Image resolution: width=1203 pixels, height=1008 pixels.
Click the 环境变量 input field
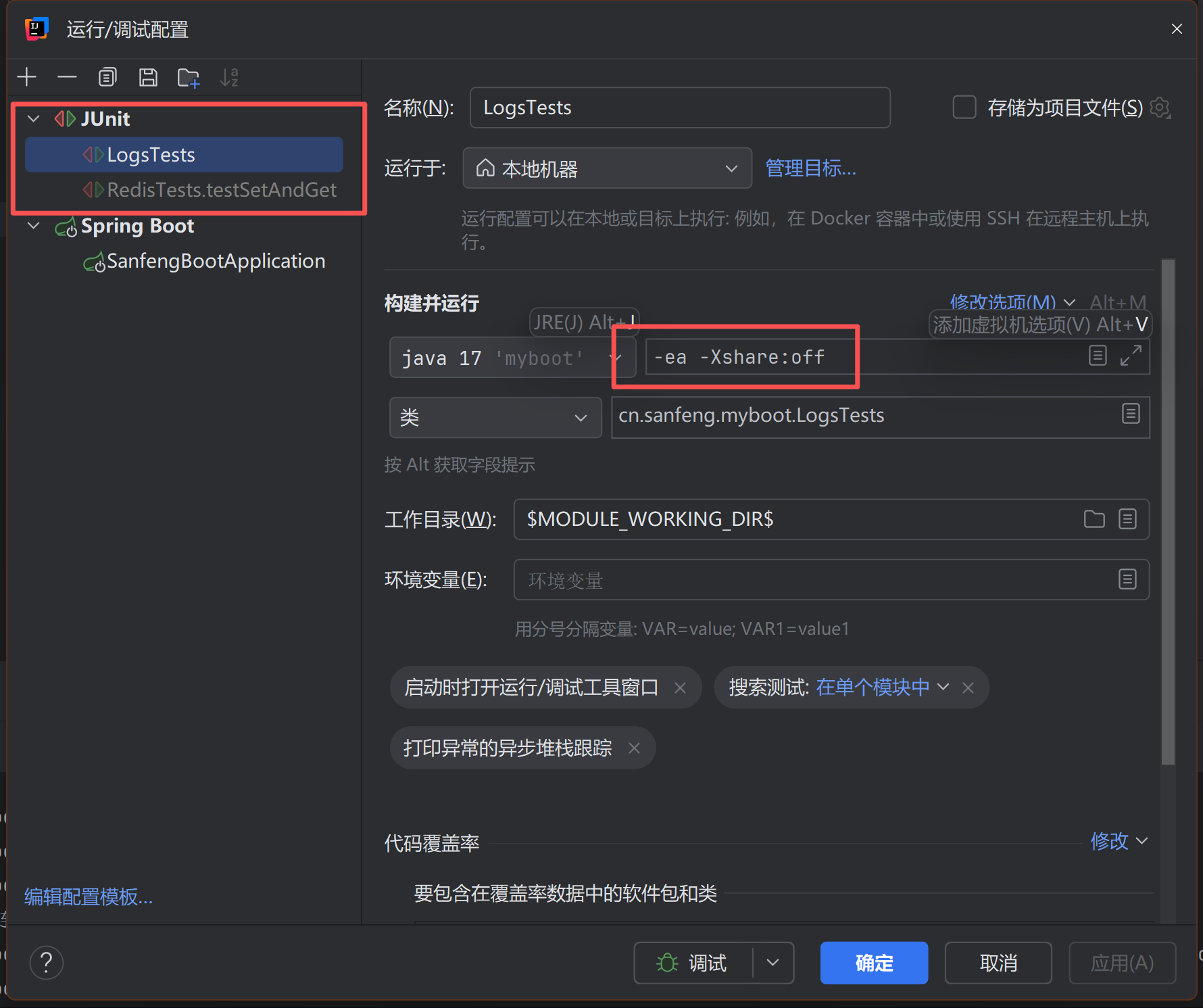(777, 579)
